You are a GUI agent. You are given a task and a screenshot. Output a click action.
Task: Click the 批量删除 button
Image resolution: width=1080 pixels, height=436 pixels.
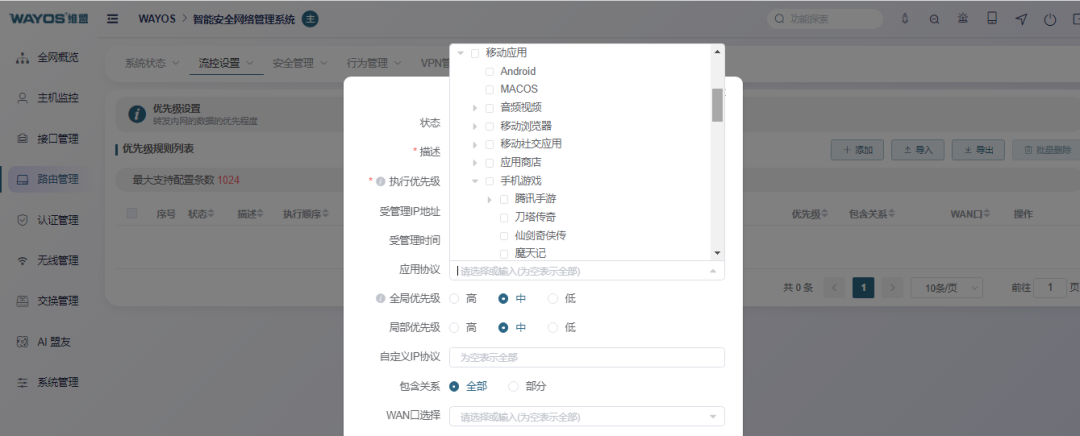coord(1048,149)
